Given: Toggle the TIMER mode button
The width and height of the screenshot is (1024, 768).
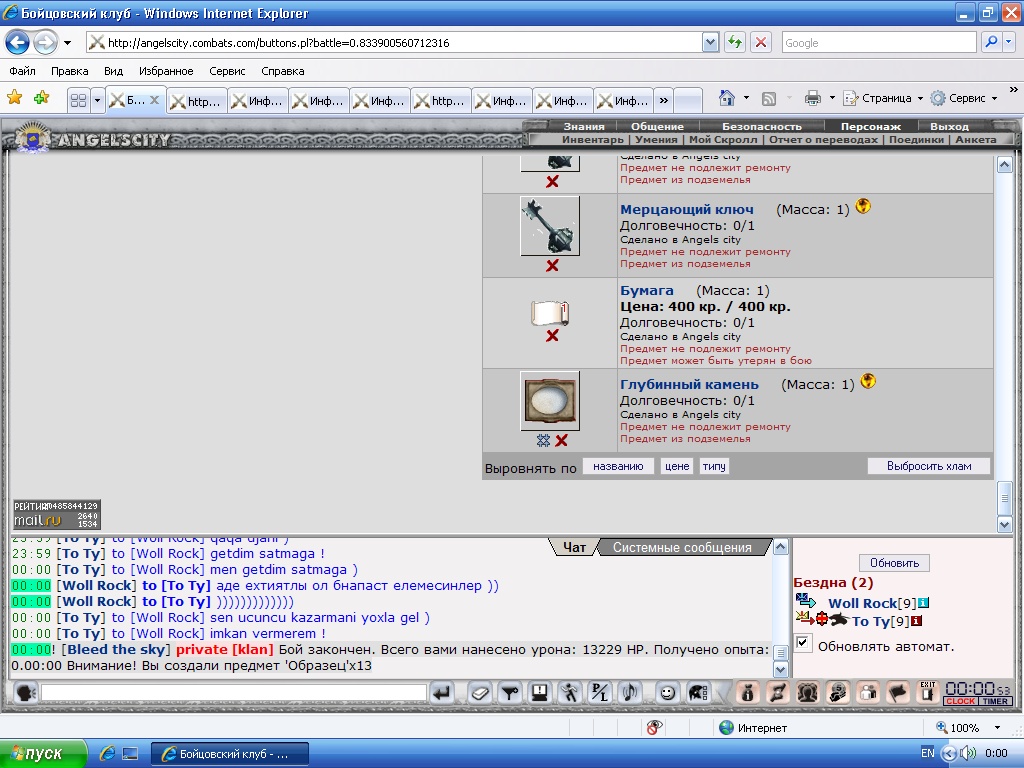Looking at the screenshot, I should (995, 701).
